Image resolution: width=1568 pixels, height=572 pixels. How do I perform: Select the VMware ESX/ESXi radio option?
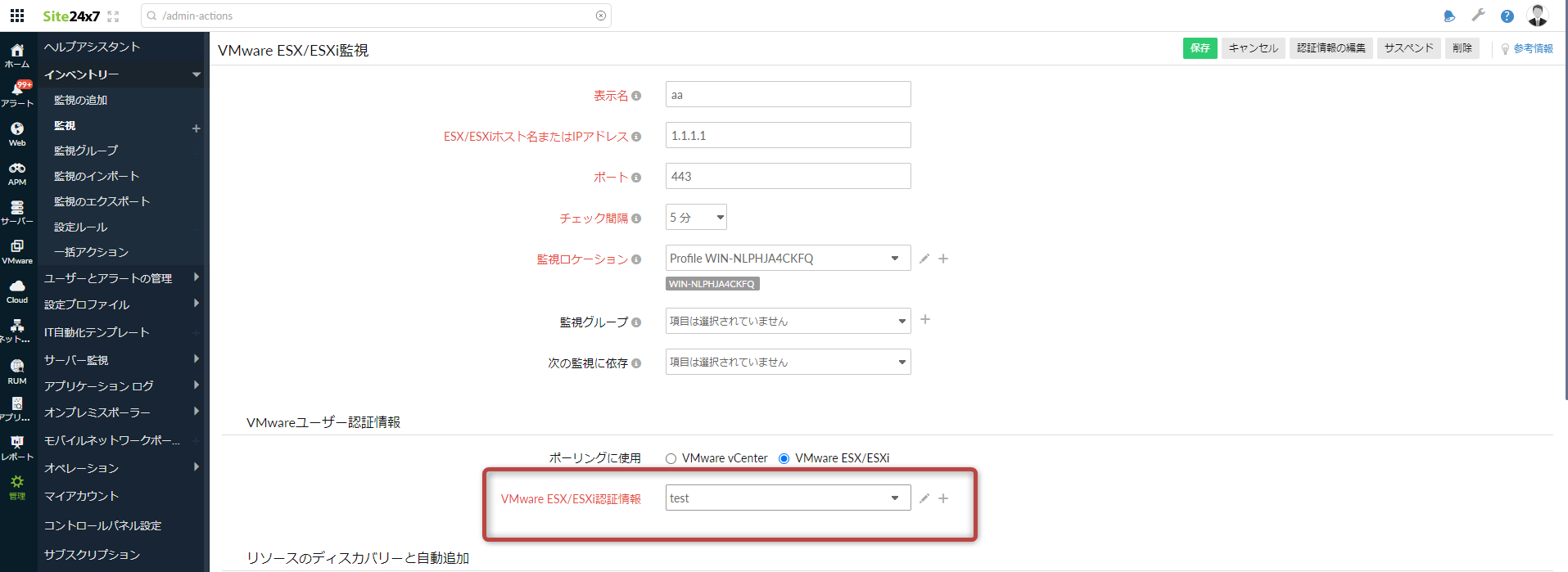pyautogui.click(x=784, y=459)
